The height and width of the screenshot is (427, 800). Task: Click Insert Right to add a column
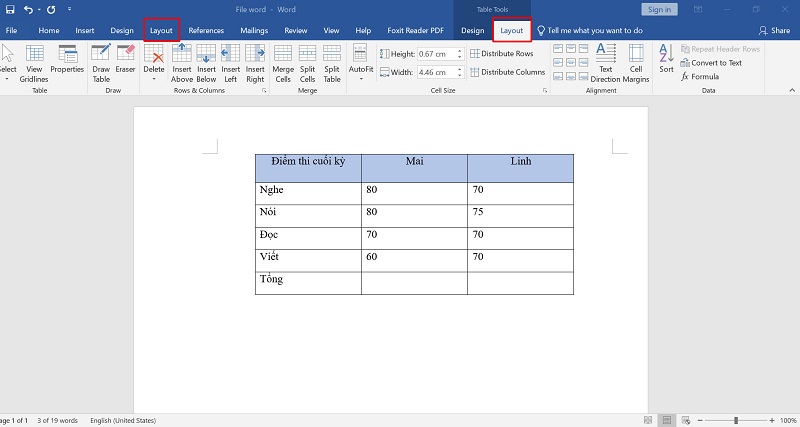tap(255, 63)
